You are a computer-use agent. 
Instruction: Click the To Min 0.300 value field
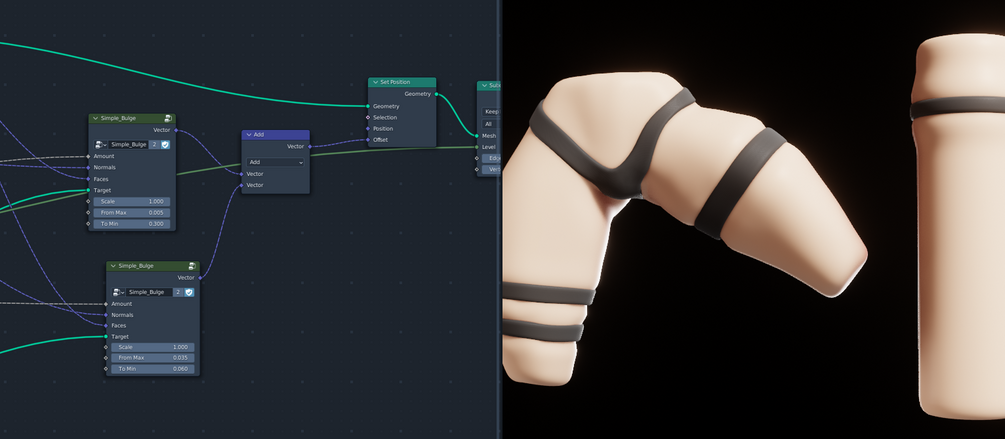click(132, 224)
